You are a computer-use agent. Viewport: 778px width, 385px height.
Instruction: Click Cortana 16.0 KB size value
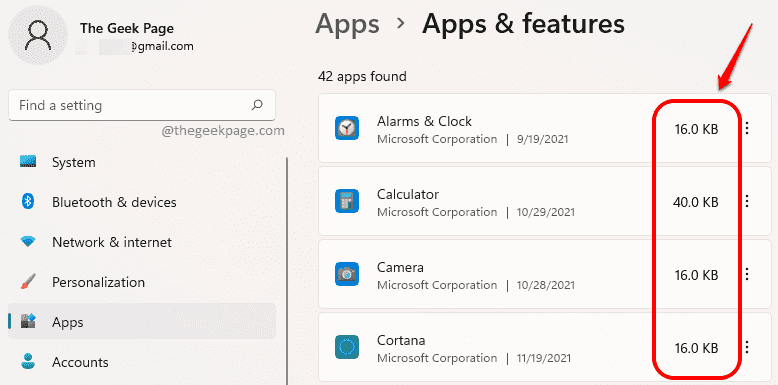696,348
